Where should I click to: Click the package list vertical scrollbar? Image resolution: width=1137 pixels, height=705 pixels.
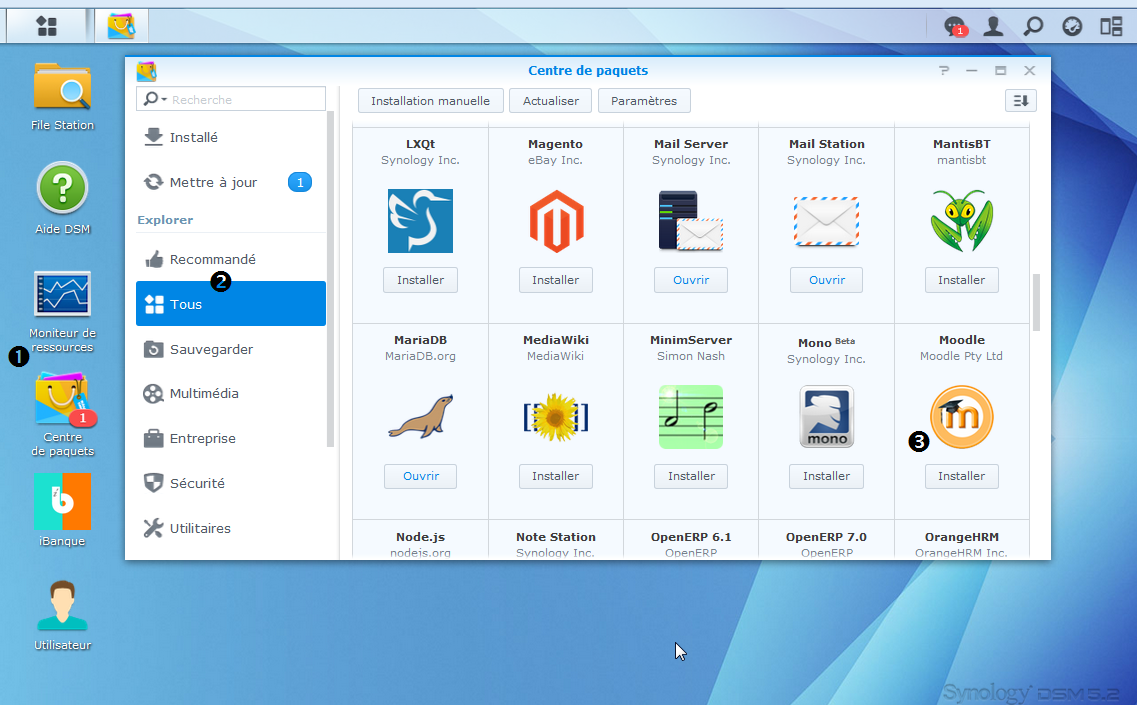[x=1036, y=302]
